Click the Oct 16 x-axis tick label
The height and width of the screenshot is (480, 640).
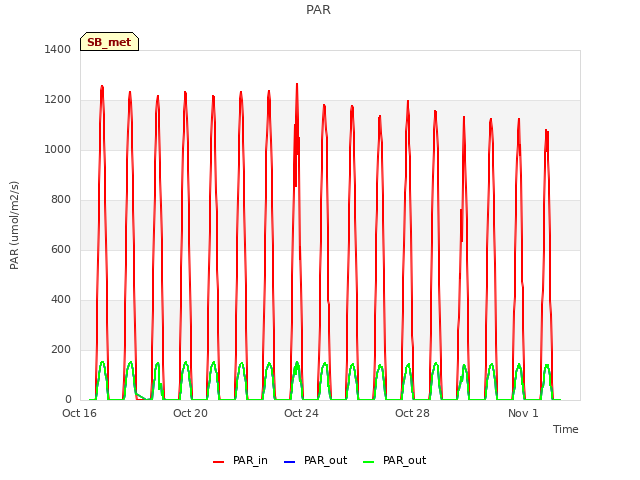click(79, 413)
